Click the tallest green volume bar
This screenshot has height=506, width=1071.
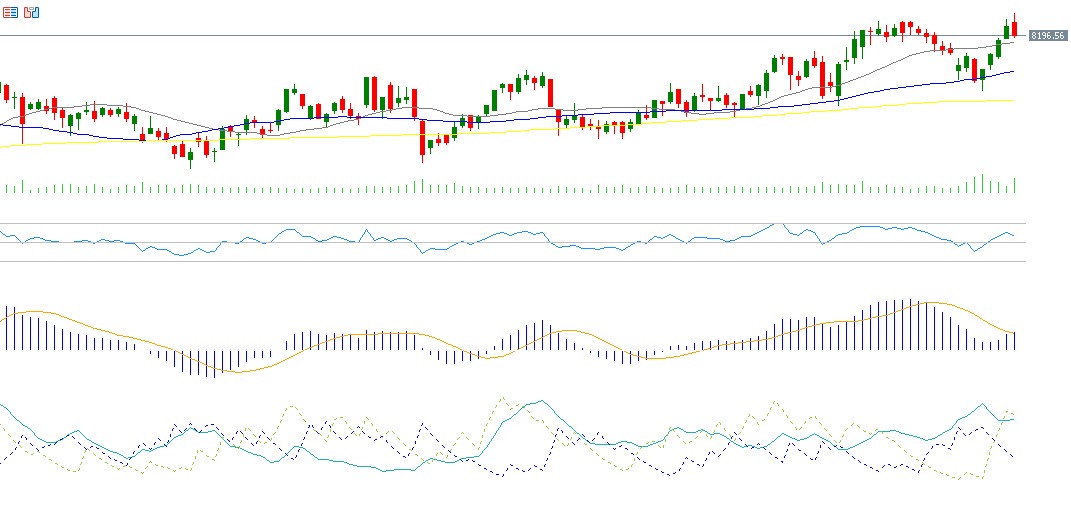point(981,183)
